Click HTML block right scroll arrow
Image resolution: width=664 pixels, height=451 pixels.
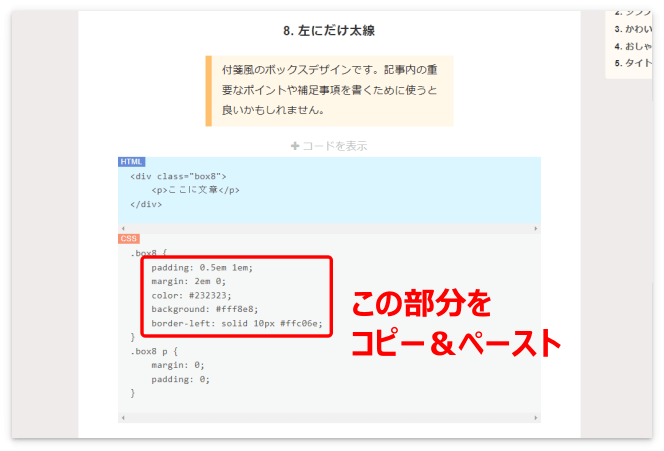(536, 229)
